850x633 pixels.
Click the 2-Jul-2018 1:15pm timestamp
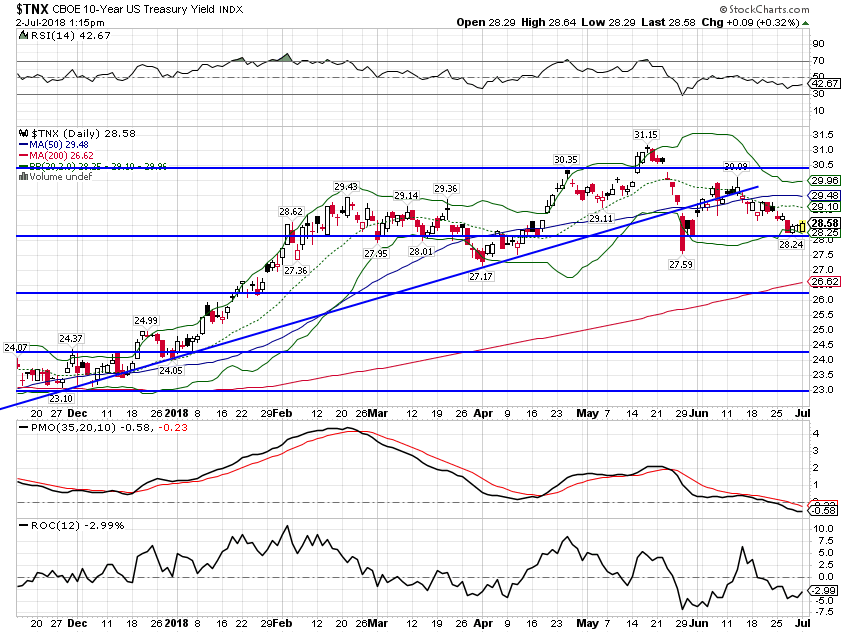click(60, 23)
